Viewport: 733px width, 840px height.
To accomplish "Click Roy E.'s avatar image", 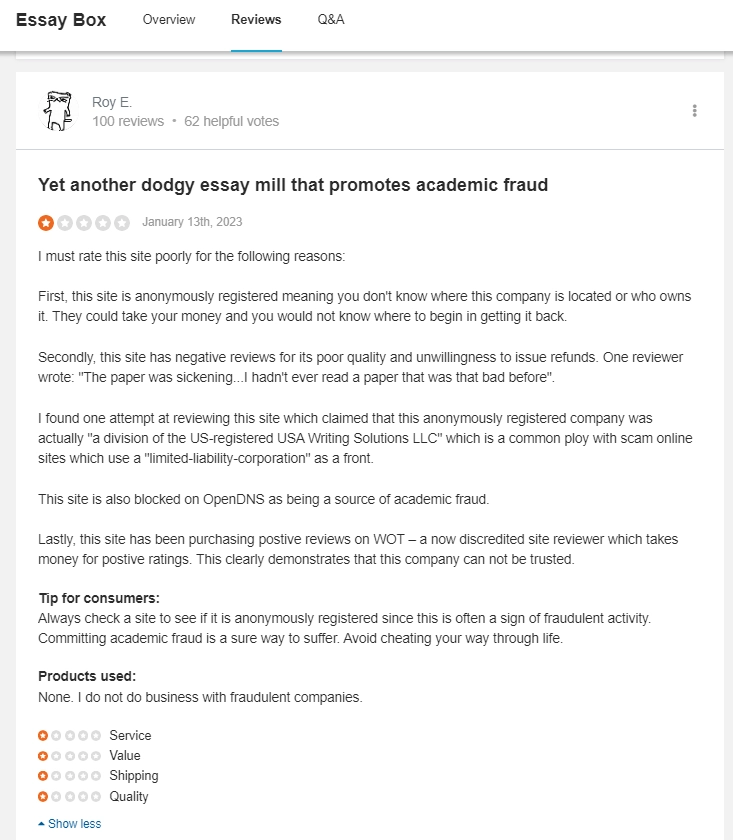I will 58,111.
